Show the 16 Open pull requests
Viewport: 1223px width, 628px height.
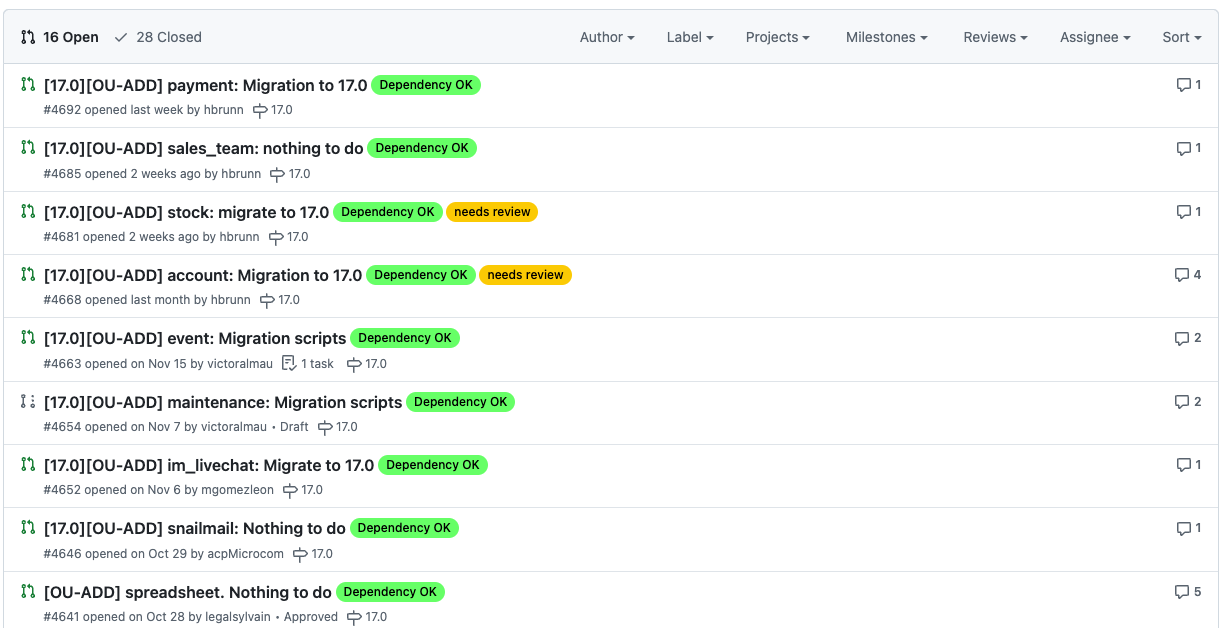point(60,37)
